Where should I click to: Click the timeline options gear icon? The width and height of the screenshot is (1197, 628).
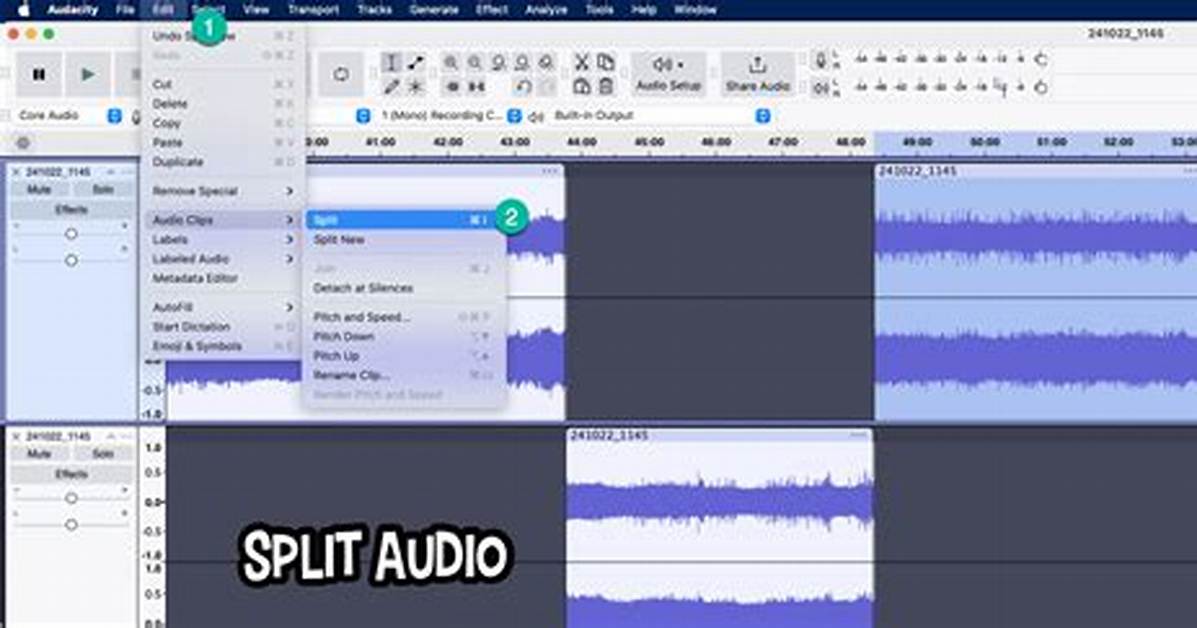pos(24,143)
